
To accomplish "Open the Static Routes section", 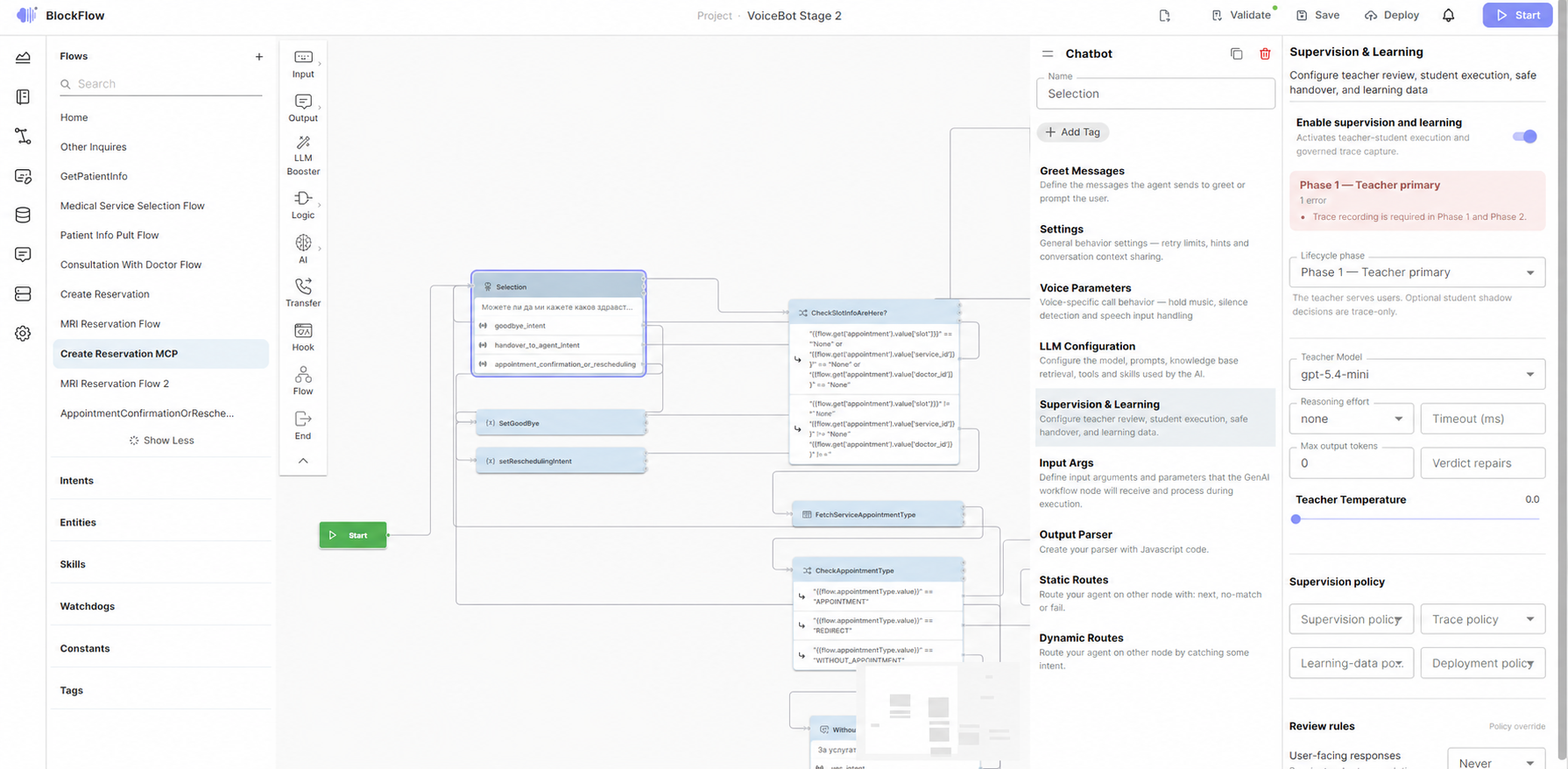I will tap(1155, 593).
